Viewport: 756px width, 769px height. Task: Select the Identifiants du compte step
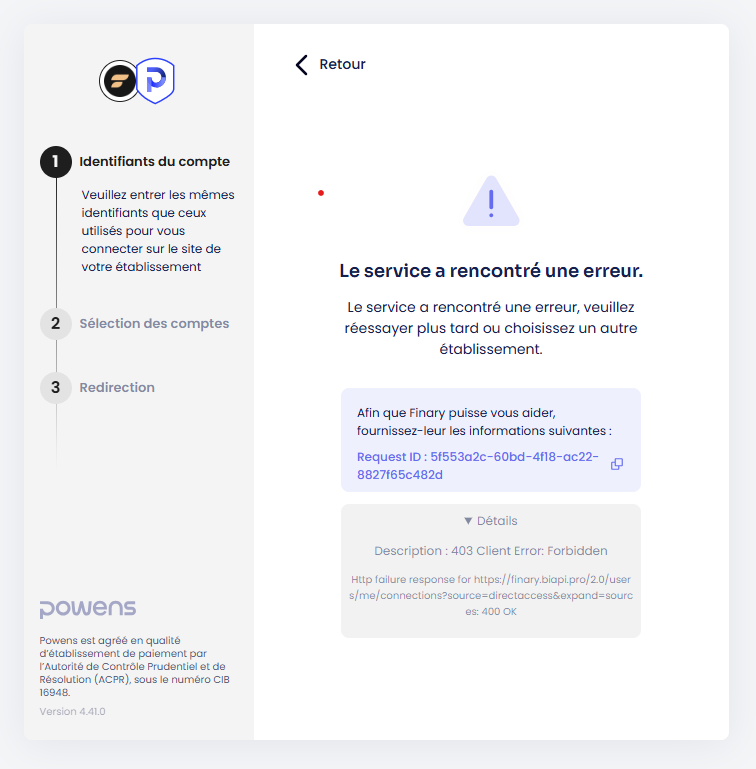(155, 161)
